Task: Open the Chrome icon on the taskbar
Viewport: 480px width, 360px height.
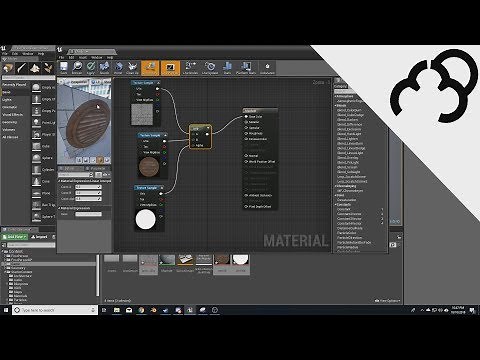Action: point(141,310)
